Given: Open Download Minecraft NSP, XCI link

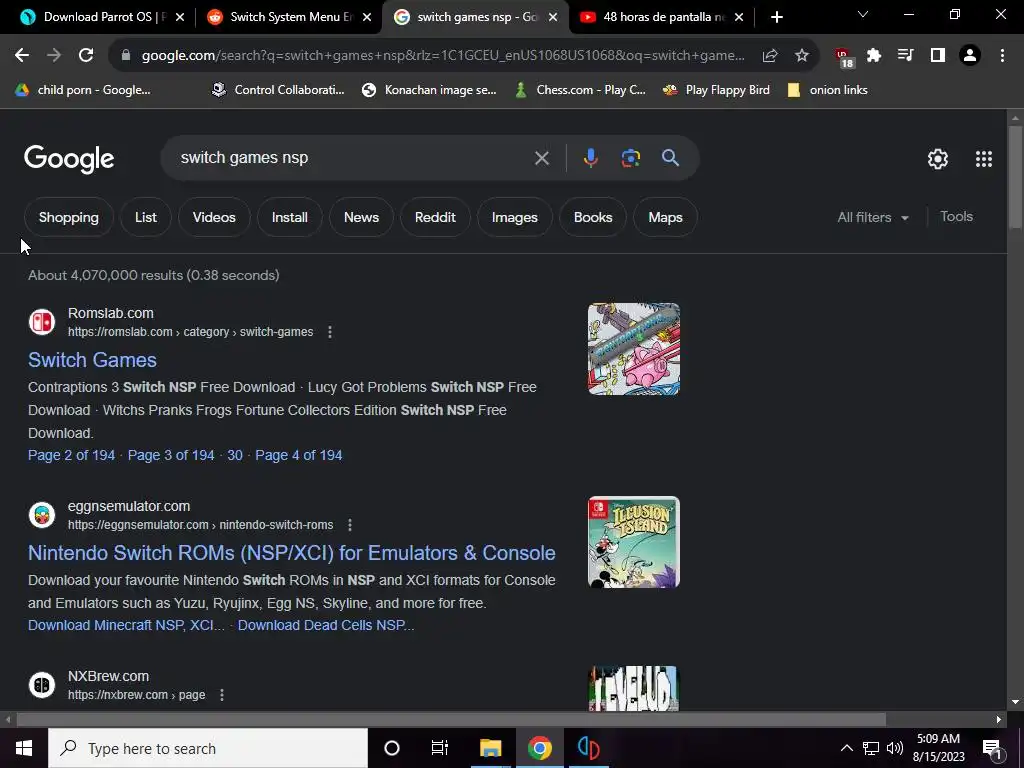Looking at the screenshot, I should [126, 625].
